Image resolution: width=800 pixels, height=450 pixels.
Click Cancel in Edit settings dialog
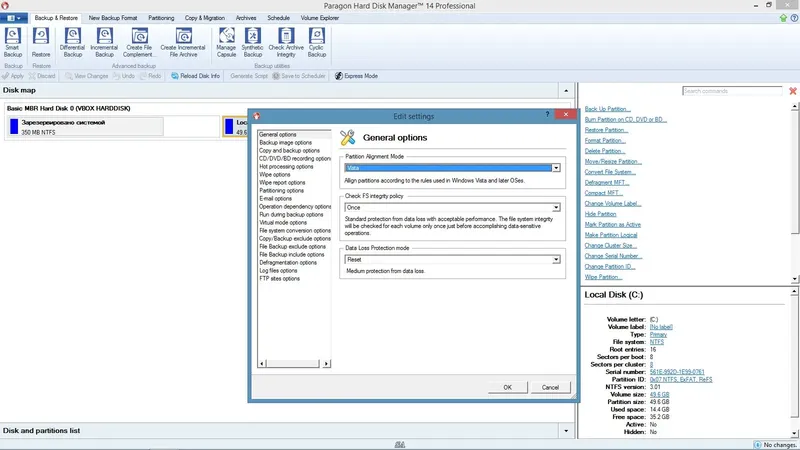tap(550, 387)
